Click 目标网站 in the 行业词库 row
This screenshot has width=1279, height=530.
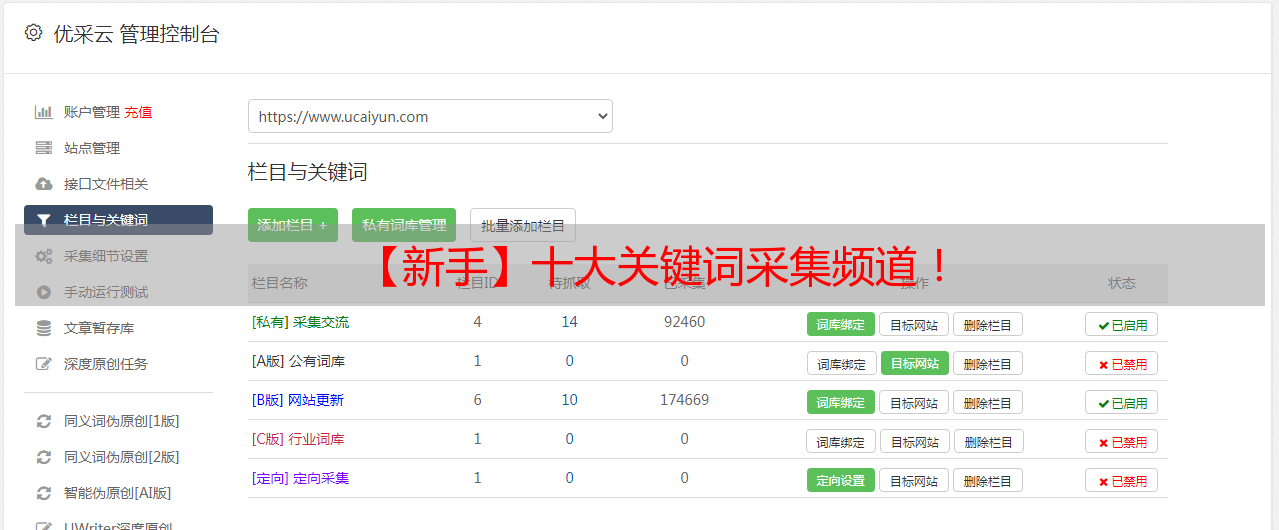915,441
